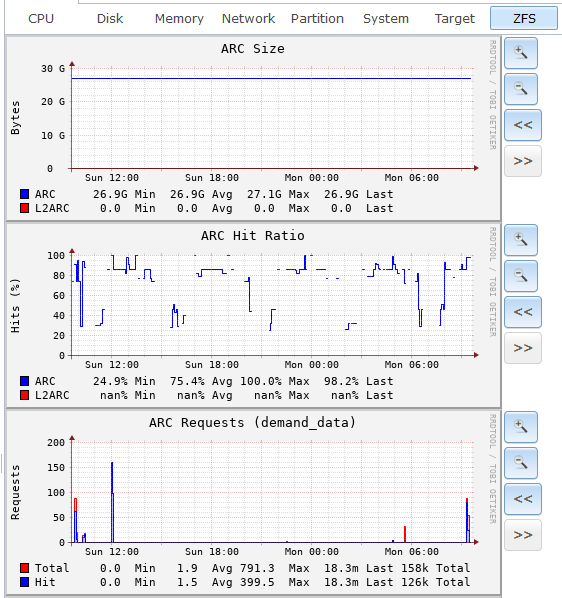Switch to the Target tab

[455, 18]
